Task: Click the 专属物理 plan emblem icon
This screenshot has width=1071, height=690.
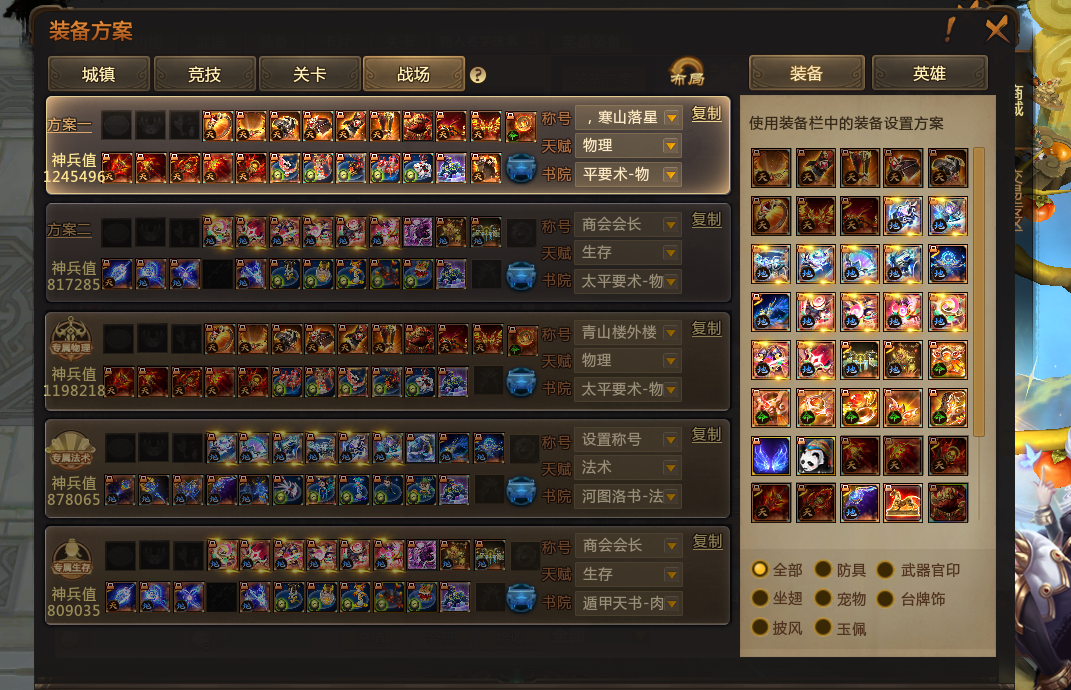Action: 72,337
